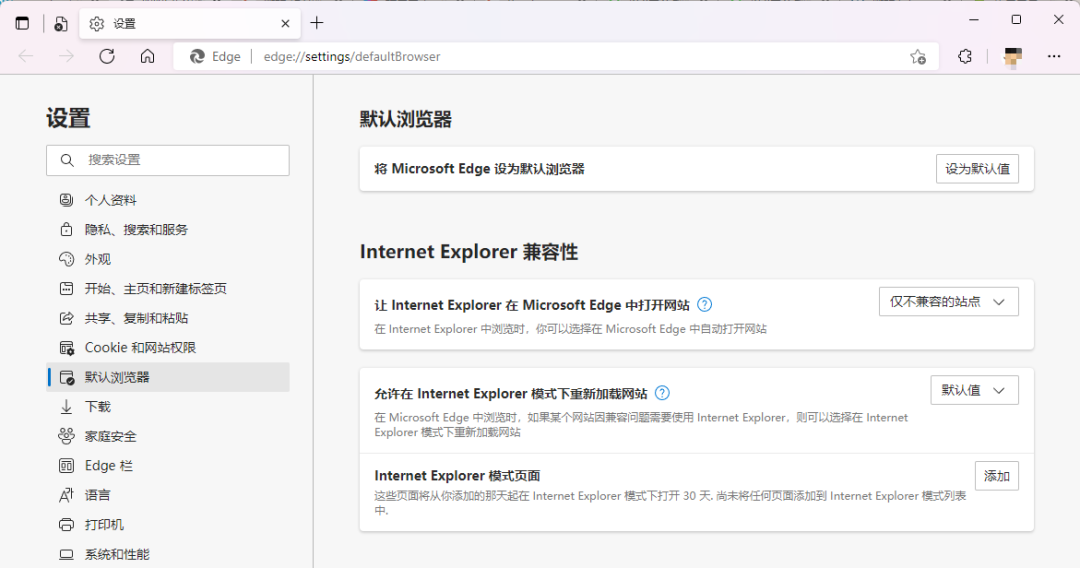
Task: Open 隐私、搜索和服务 settings label
Action: click(136, 230)
